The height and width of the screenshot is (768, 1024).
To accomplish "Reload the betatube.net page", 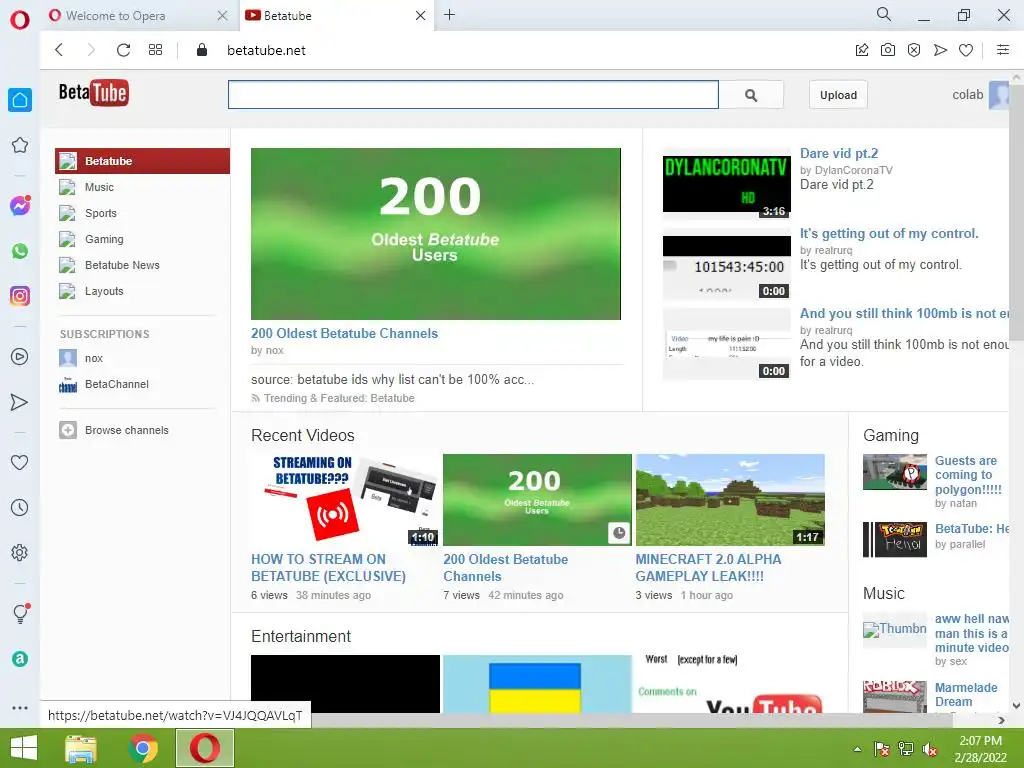I will point(123,50).
